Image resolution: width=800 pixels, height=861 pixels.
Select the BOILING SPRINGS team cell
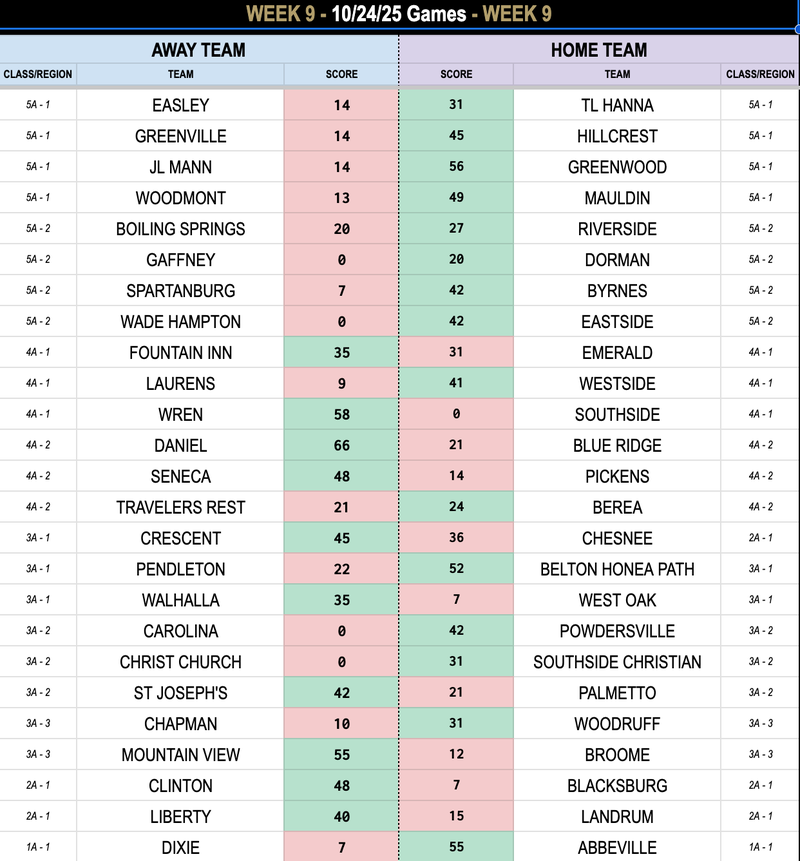point(180,229)
